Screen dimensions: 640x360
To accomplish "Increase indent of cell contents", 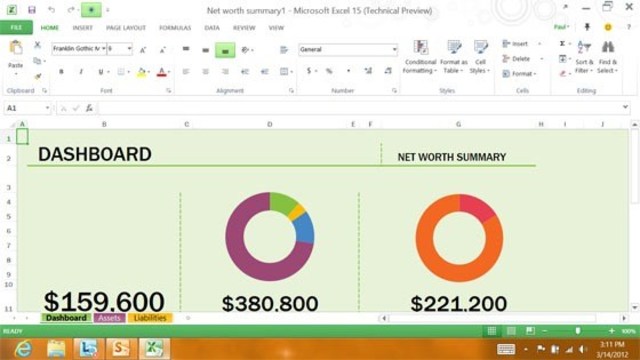I will [264, 72].
